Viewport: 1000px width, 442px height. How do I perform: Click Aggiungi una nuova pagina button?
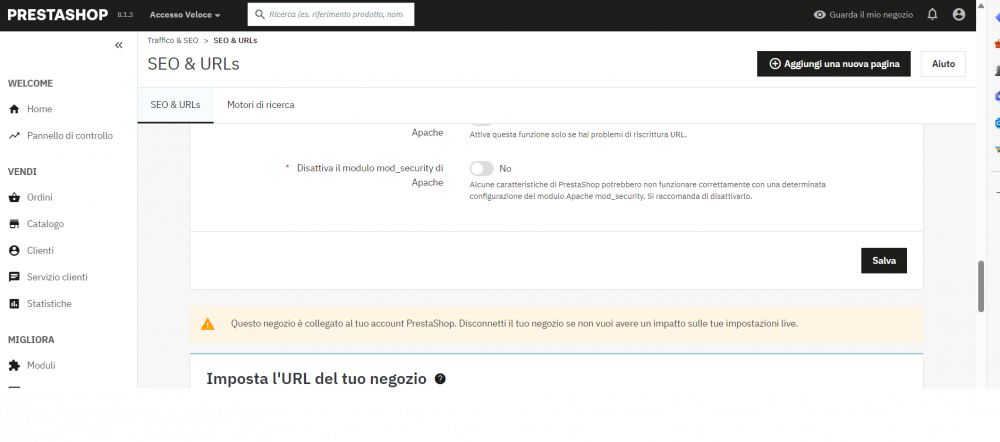(x=834, y=64)
